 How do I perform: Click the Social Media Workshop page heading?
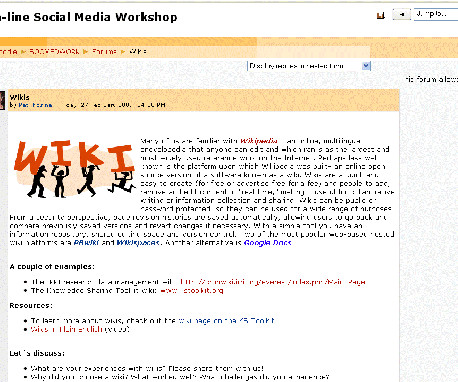coord(89,17)
